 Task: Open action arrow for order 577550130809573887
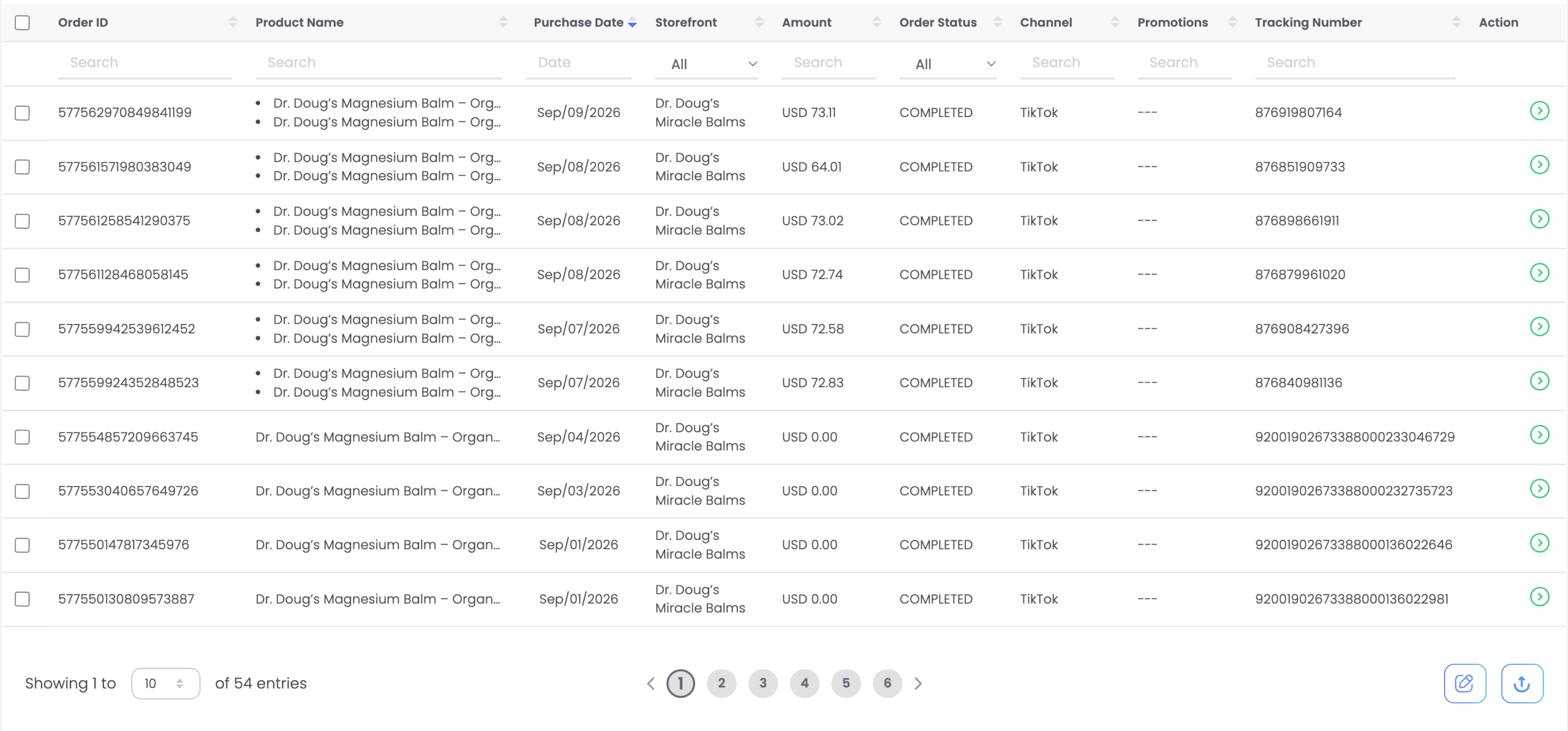tap(1539, 597)
